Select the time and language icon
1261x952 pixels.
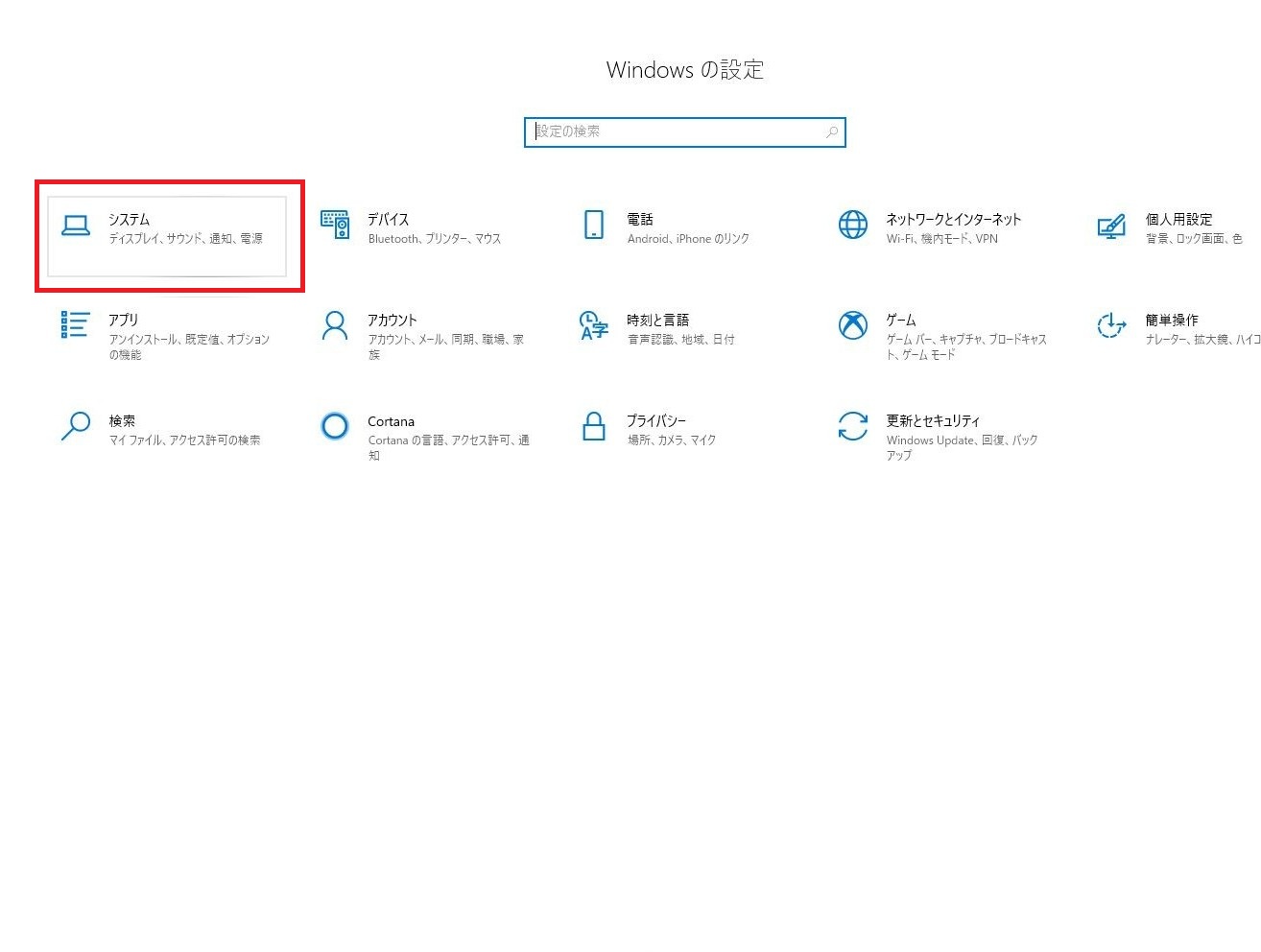(x=594, y=325)
